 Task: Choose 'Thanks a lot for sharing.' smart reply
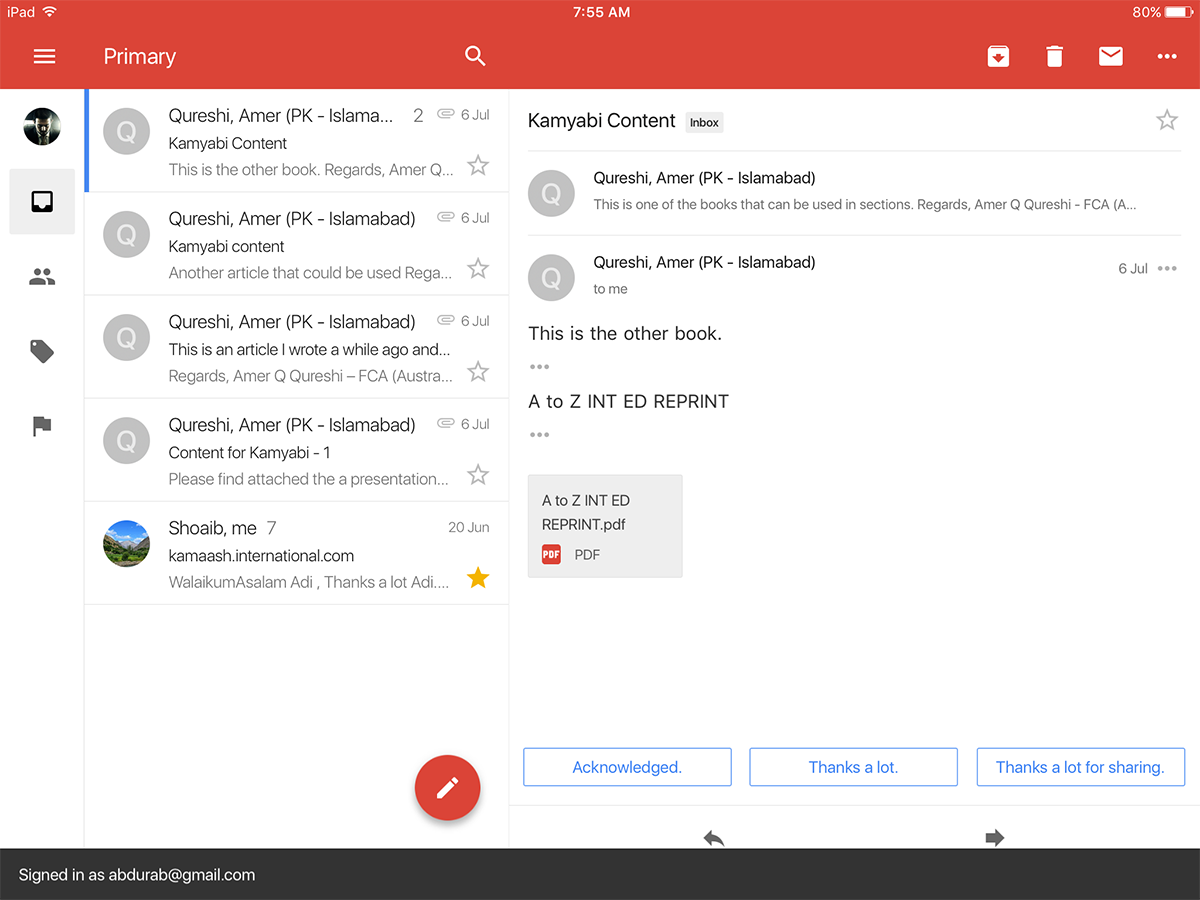point(1080,767)
